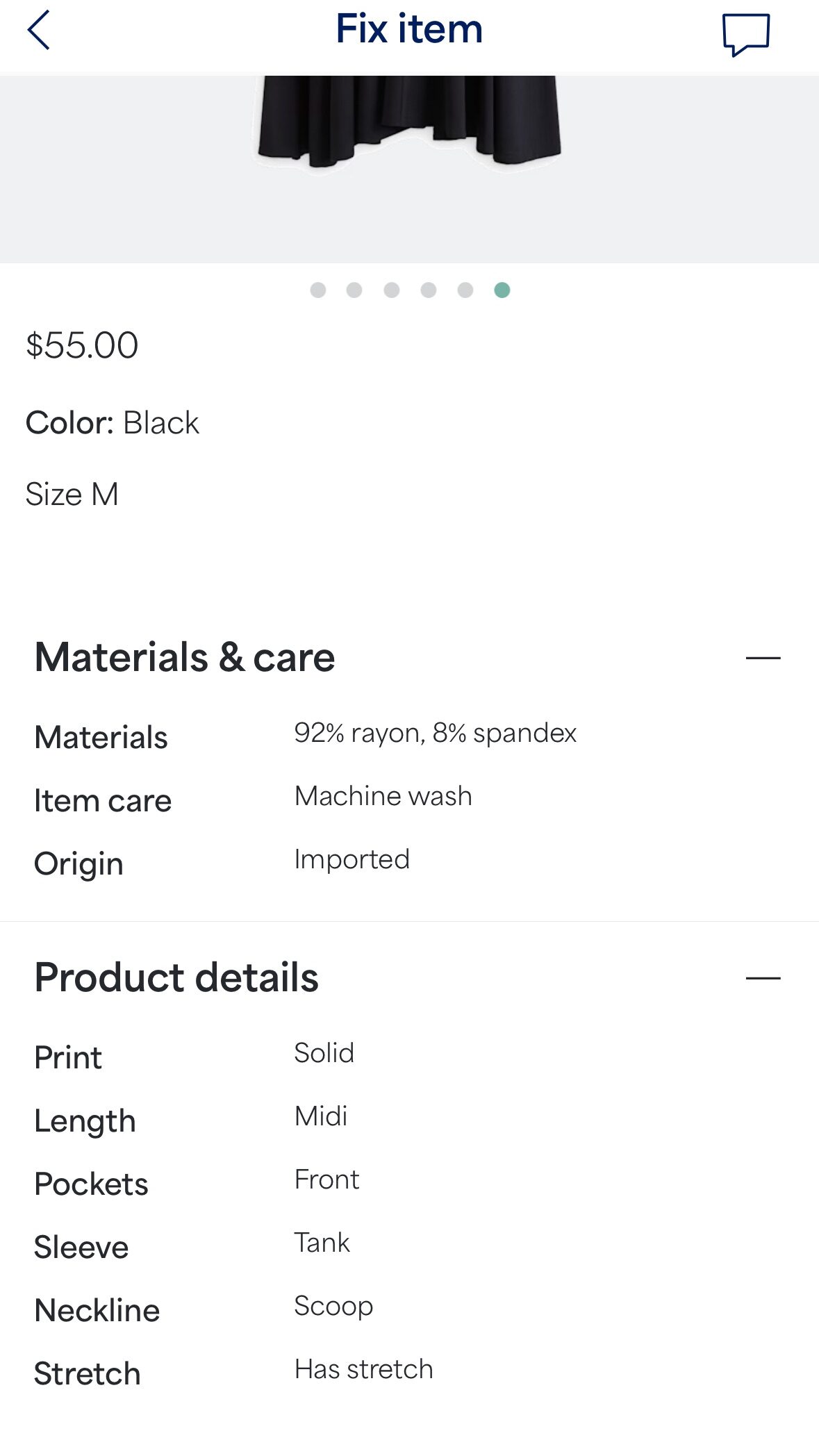
Task: Tap the Size M label
Action: [x=72, y=494]
